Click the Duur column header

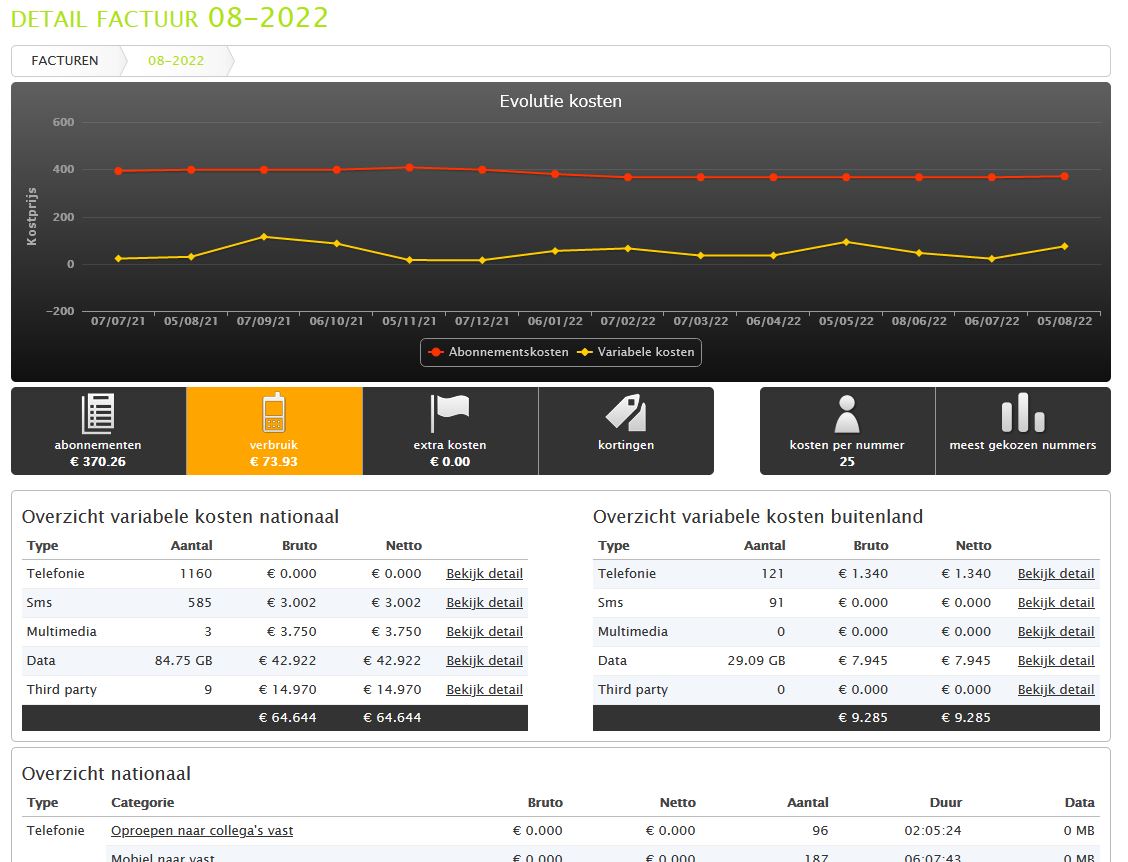945,802
